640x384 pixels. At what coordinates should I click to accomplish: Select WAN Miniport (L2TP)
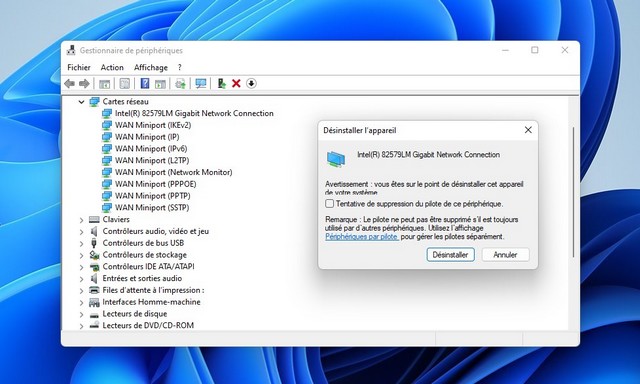[152, 161]
